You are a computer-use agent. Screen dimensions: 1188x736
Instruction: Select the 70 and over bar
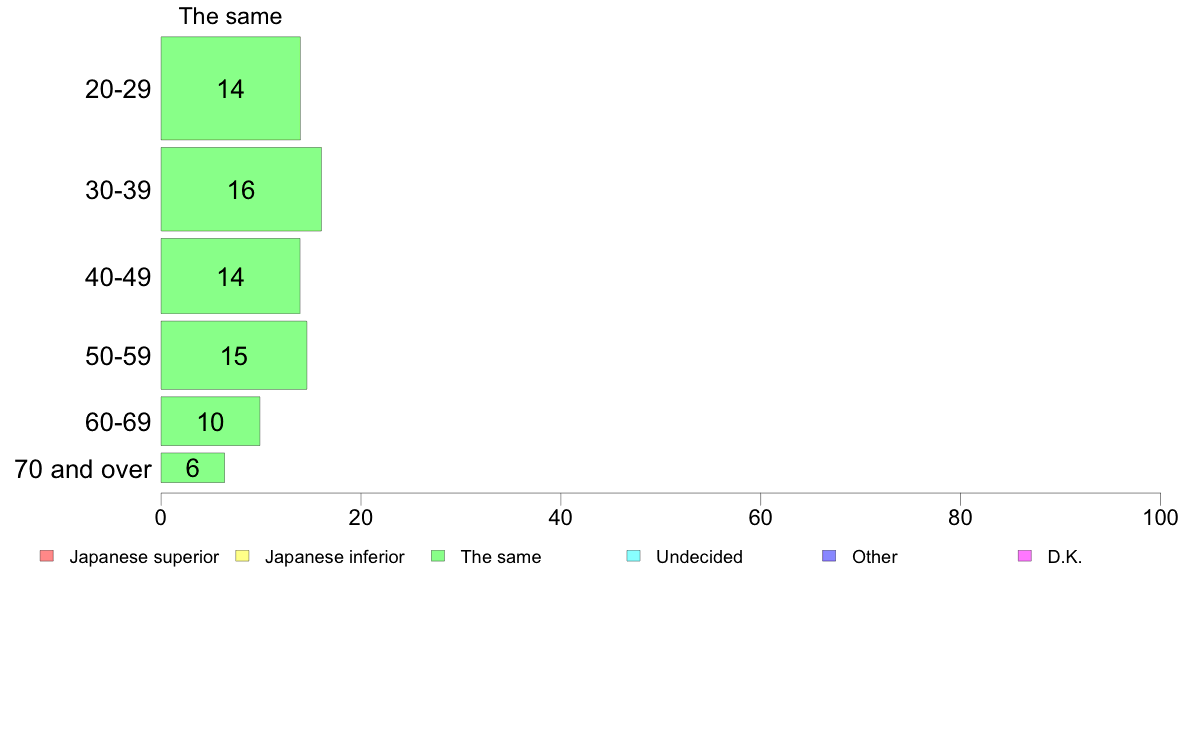pyautogui.click(x=192, y=468)
